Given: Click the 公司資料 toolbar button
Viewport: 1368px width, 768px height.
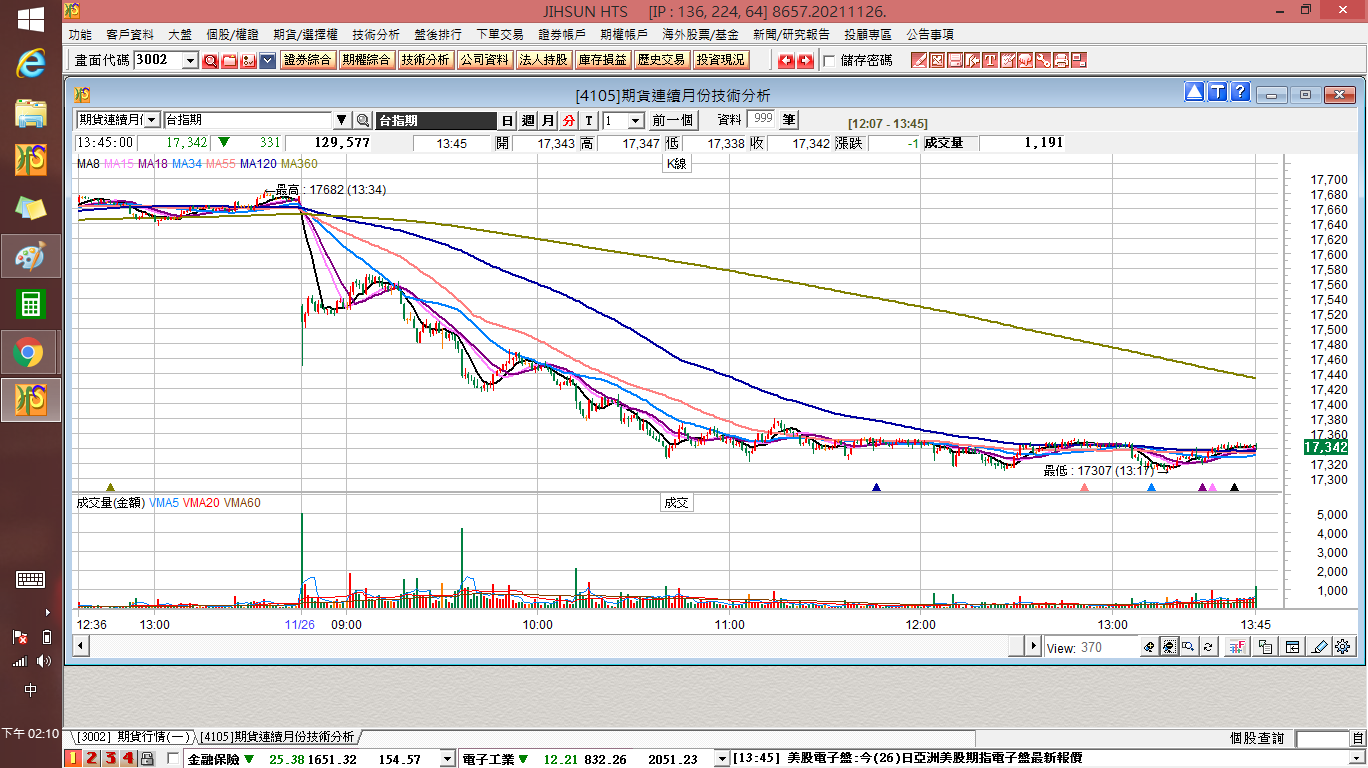Looking at the screenshot, I should [485, 60].
